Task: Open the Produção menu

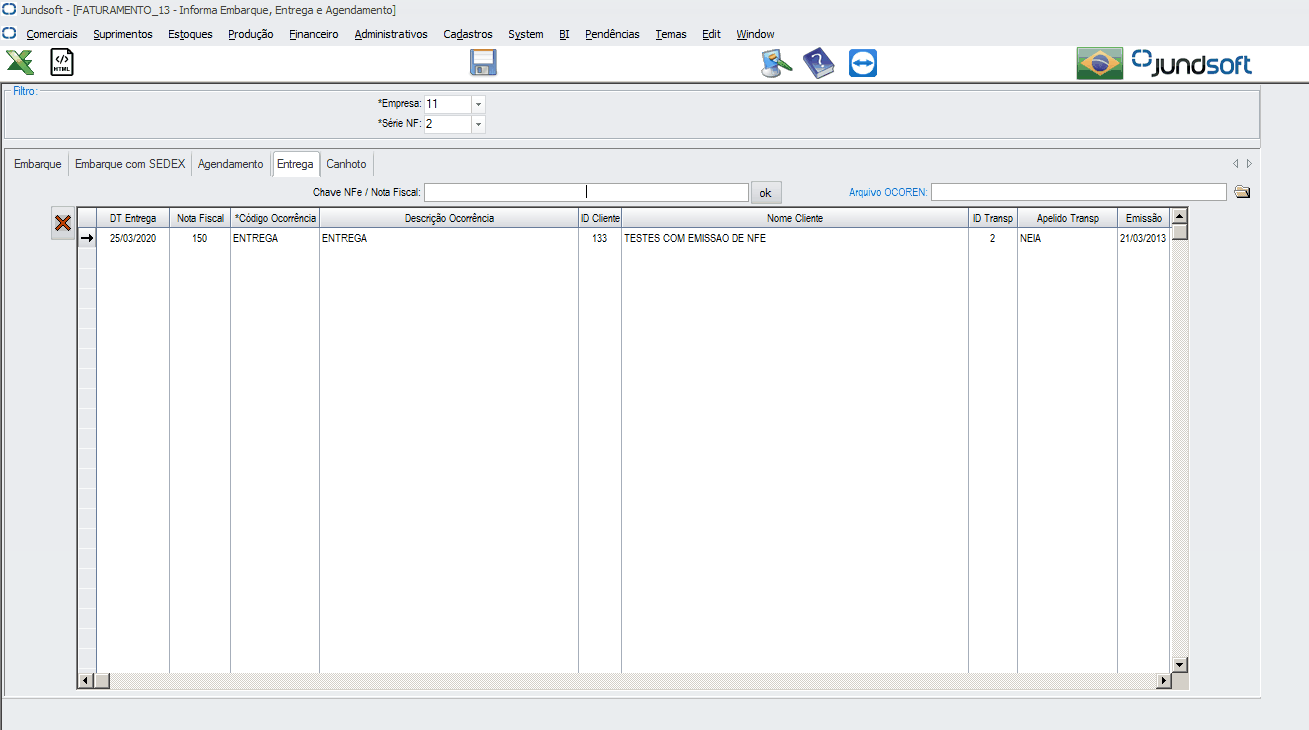Action: pyautogui.click(x=251, y=34)
